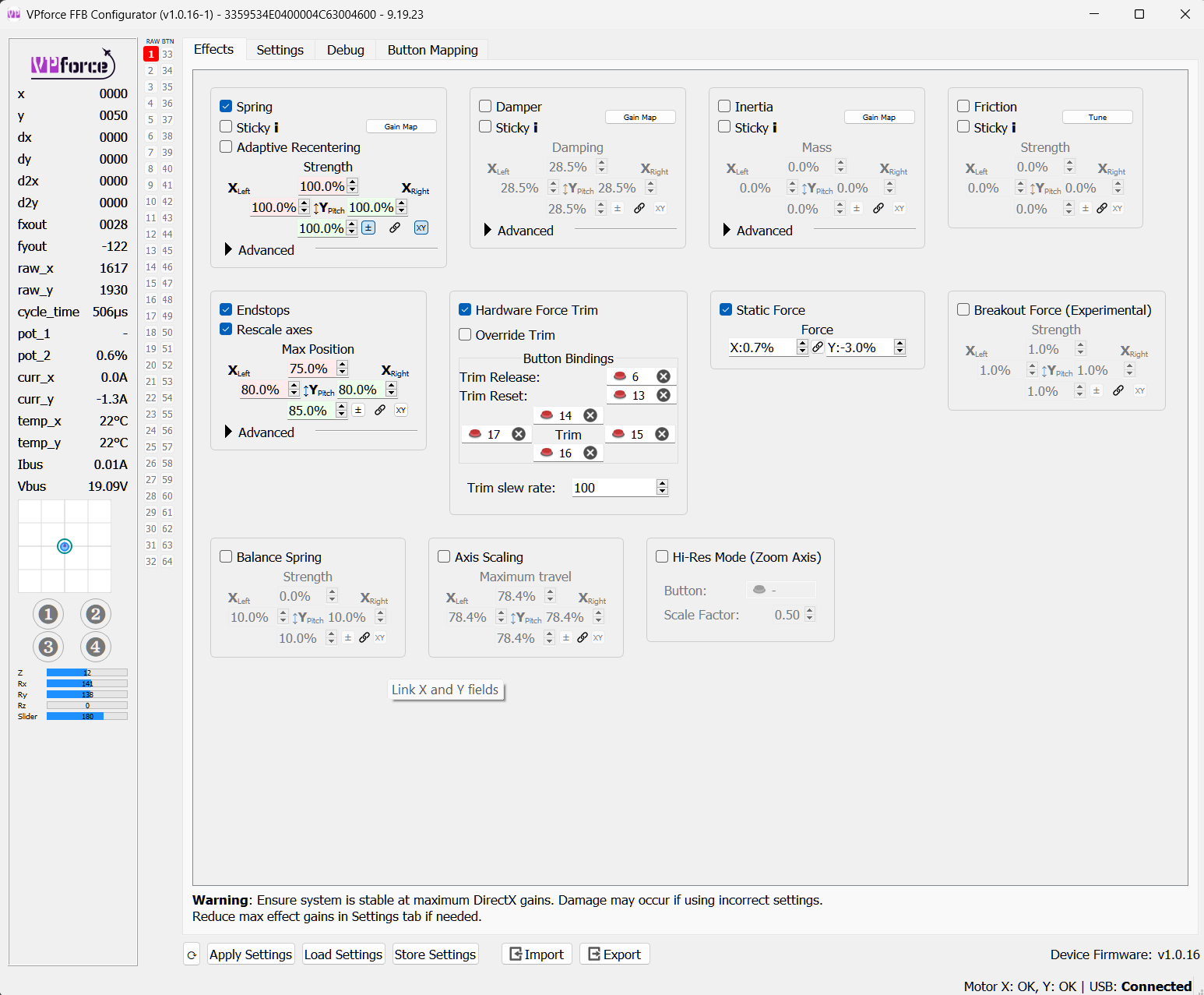Viewport: 1204px width, 995px height.
Task: Toggle the Damper plus-minus symmetry icon
Action: [x=618, y=208]
